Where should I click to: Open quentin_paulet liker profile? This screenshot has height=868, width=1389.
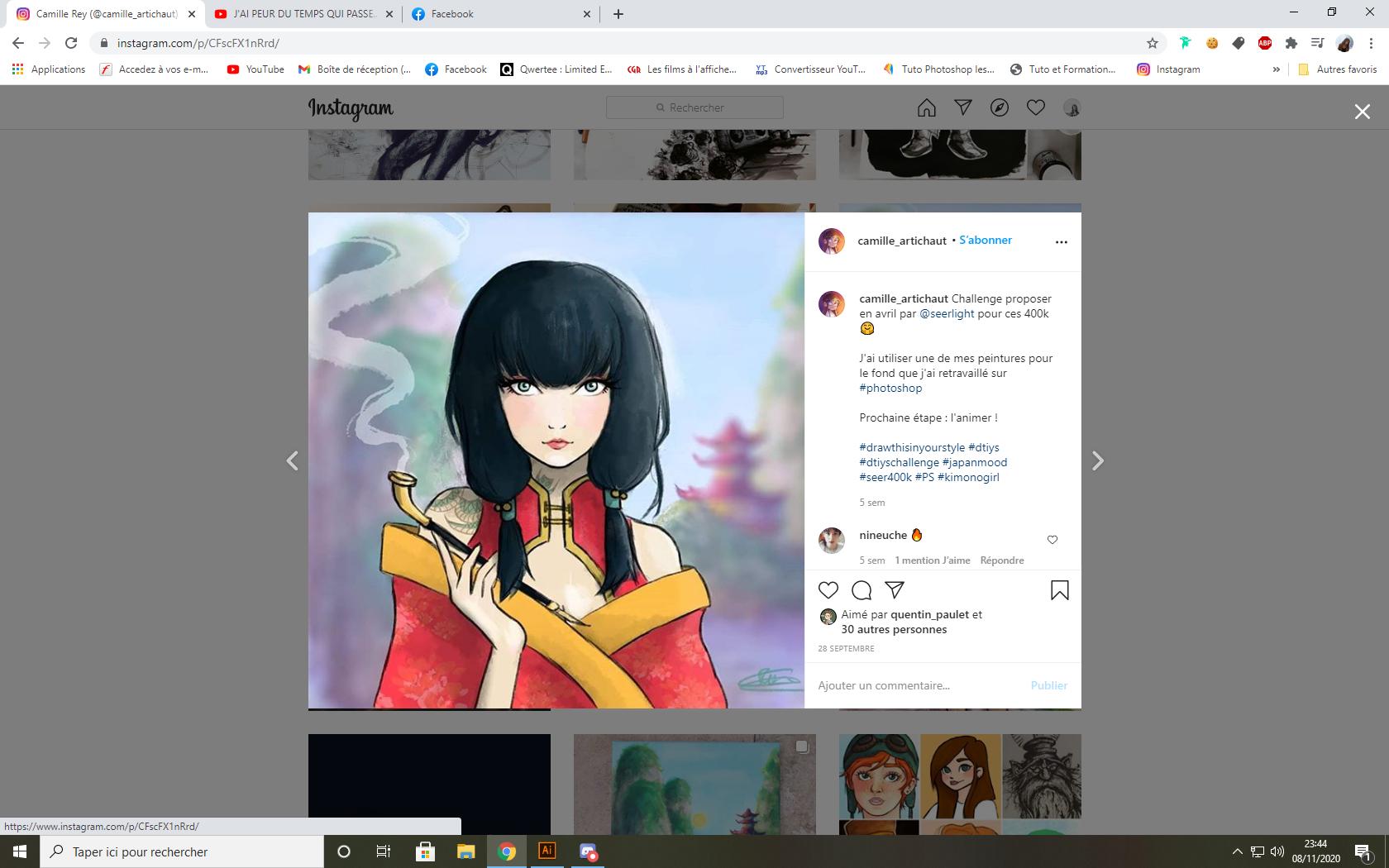(929, 614)
